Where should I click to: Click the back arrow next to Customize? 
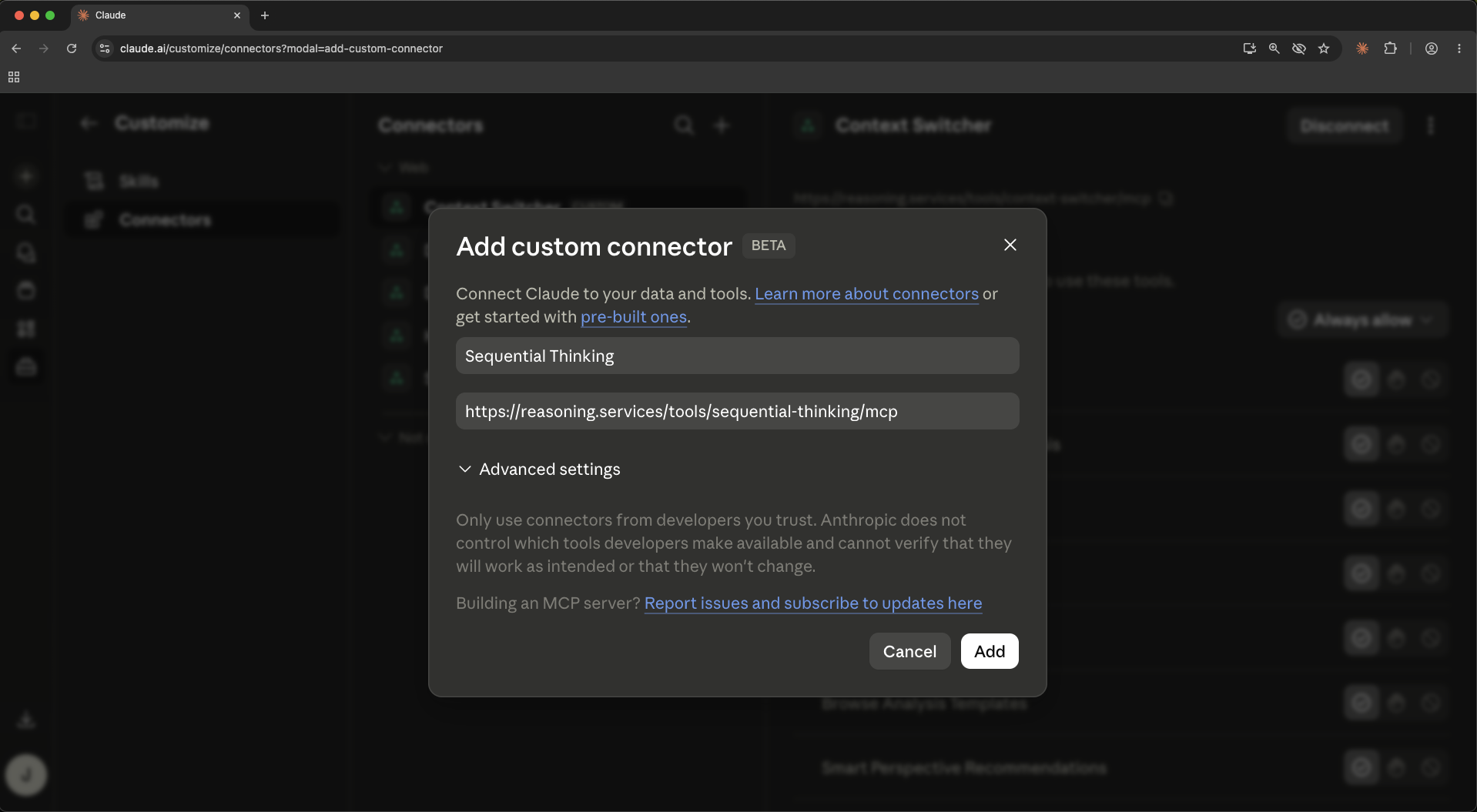tap(89, 123)
